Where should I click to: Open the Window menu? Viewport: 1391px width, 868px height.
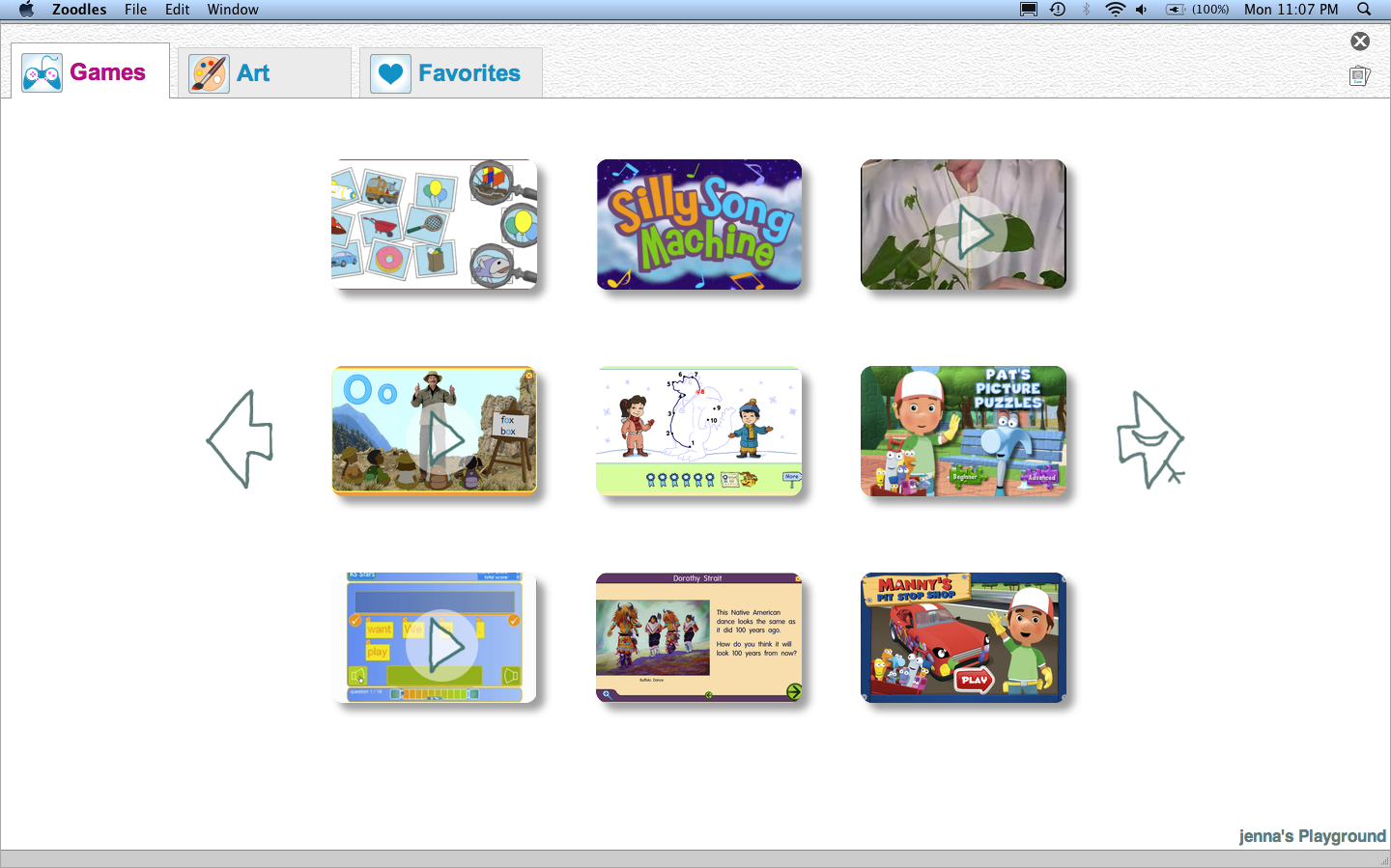pyautogui.click(x=233, y=10)
